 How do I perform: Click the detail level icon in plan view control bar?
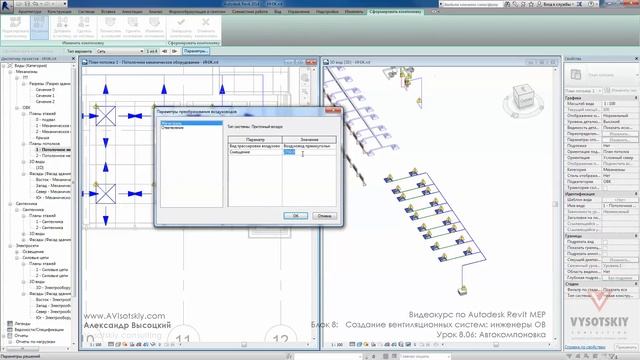(111, 345)
